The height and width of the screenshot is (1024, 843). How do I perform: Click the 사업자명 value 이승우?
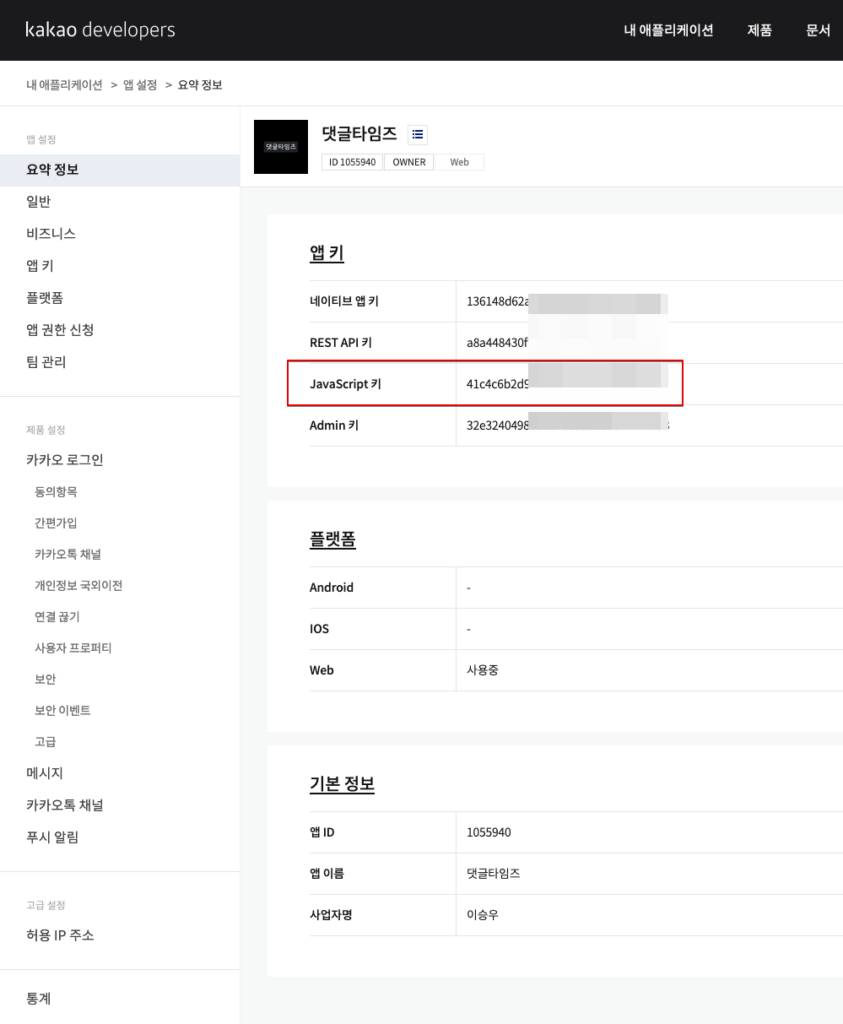click(x=483, y=915)
